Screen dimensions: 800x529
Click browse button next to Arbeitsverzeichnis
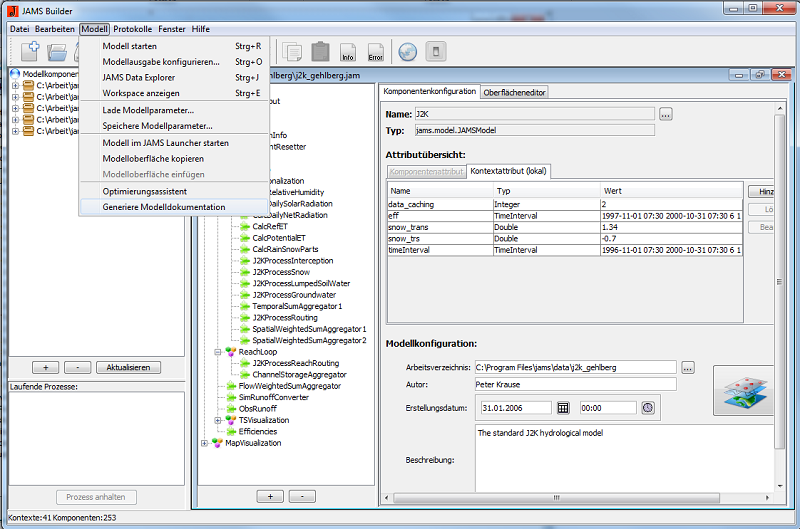[x=687, y=367]
